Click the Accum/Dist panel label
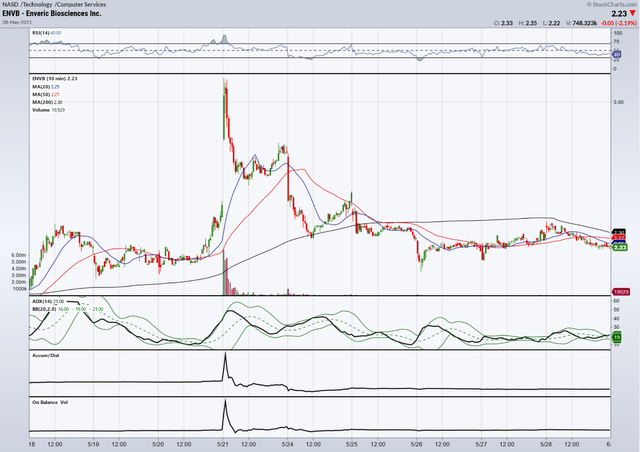The image size is (640, 452). coord(45,355)
